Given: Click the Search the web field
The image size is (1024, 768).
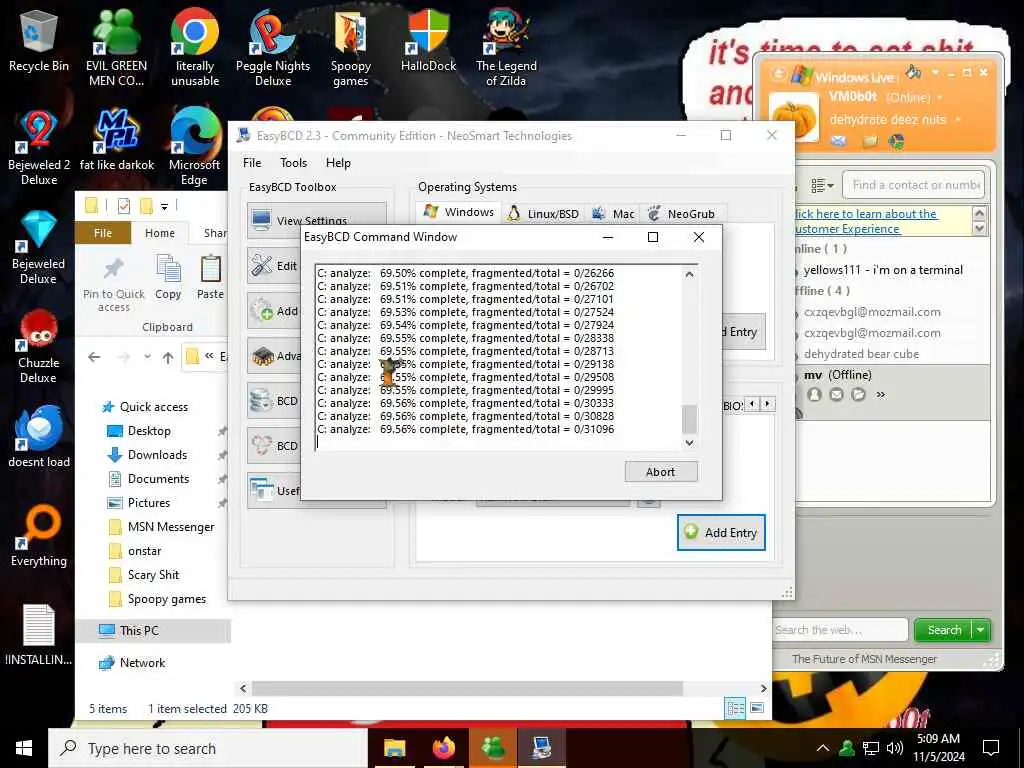Looking at the screenshot, I should point(840,630).
